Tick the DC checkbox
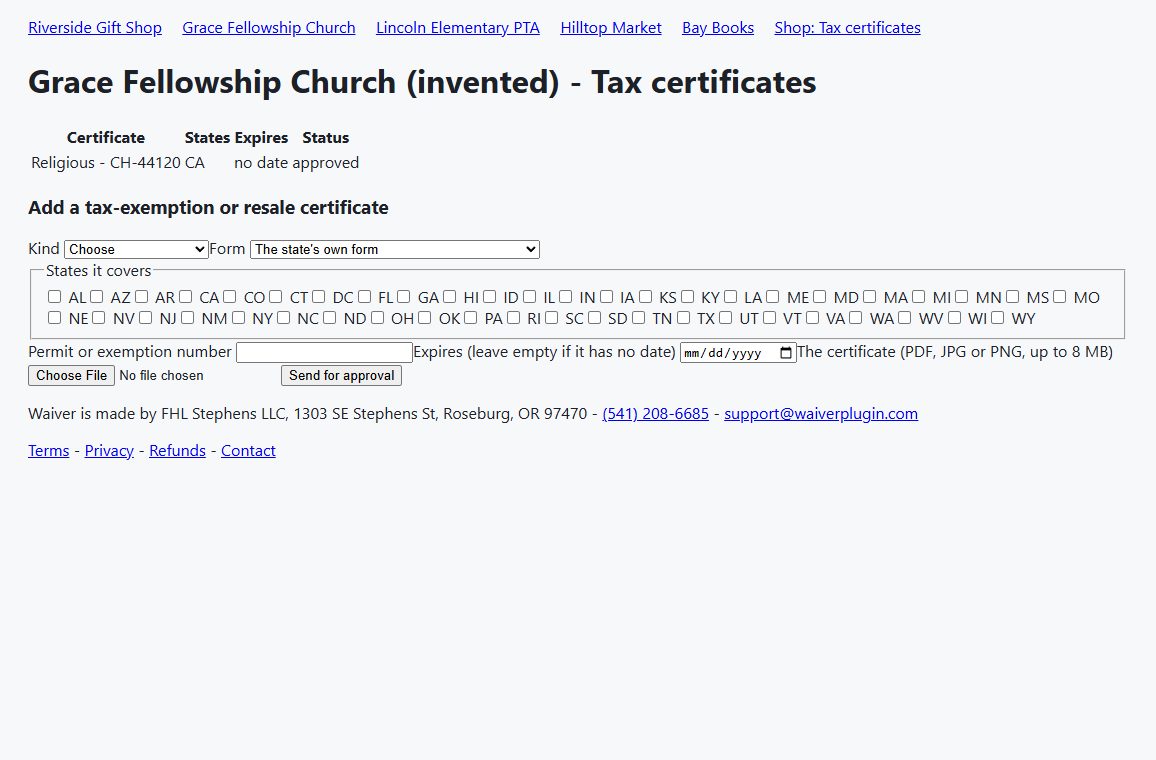This screenshot has width=1156, height=760. [x=318, y=296]
